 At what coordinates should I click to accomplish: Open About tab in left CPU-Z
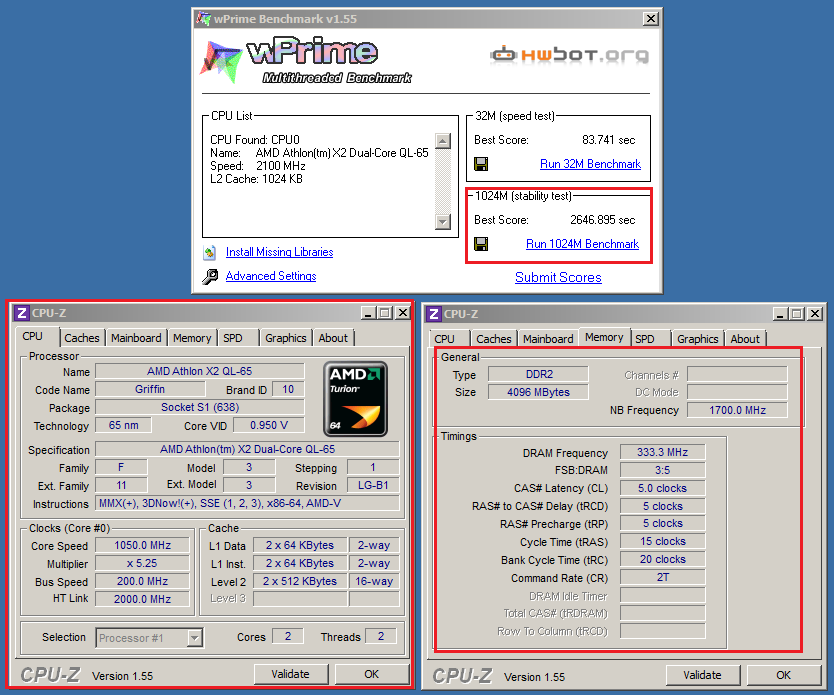[333, 338]
